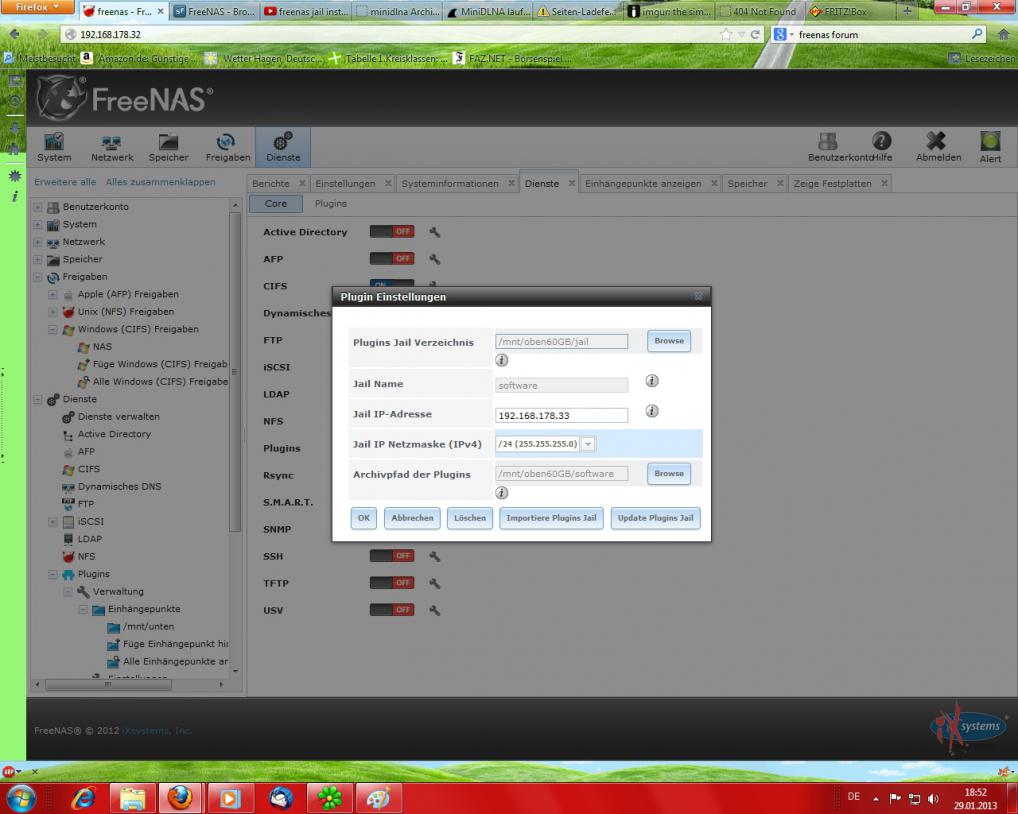Switch to the Einstellungen tab
Image resolution: width=1018 pixels, height=814 pixels.
pos(345,184)
